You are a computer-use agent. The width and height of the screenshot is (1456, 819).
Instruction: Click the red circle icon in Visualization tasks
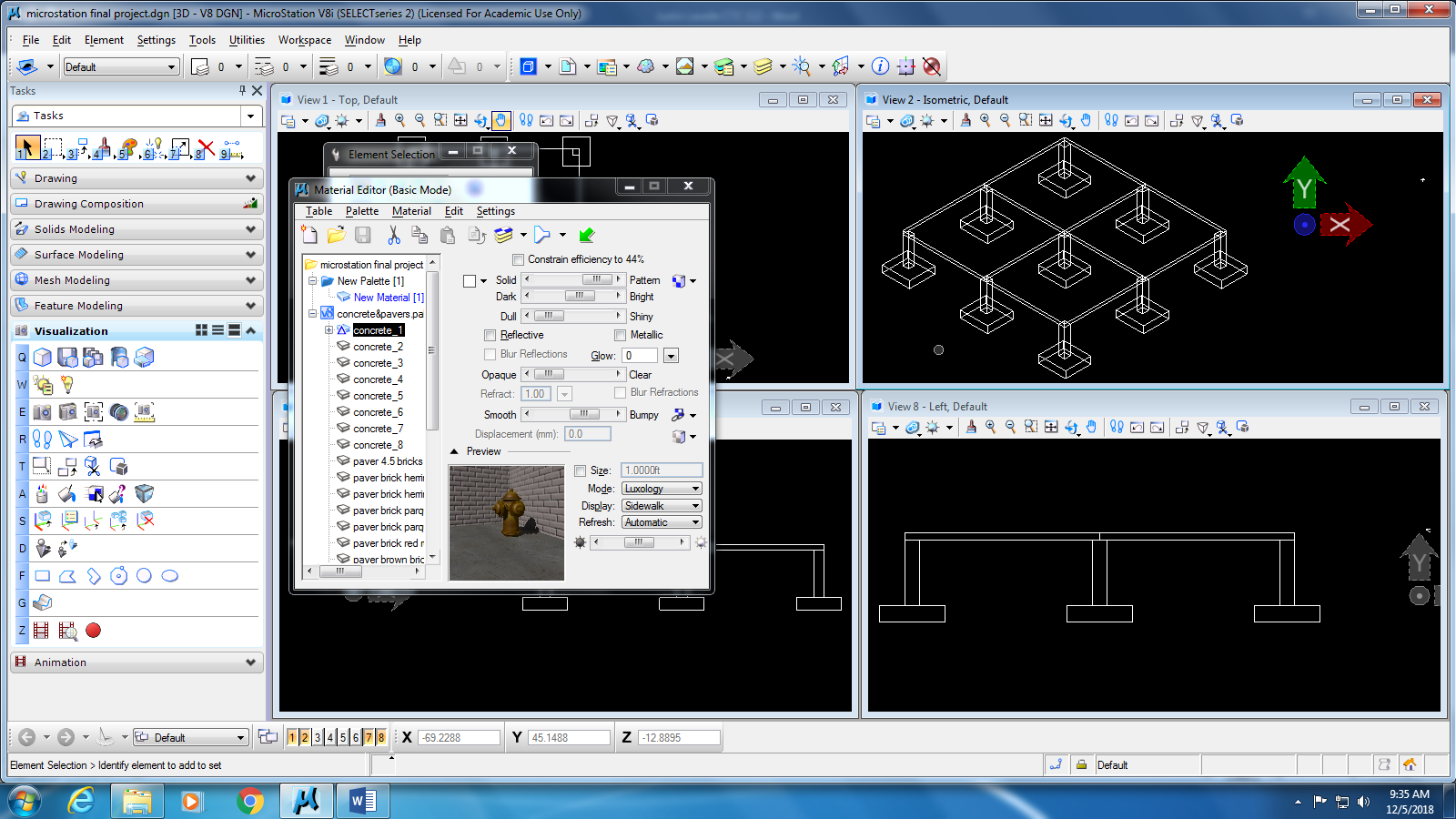(x=93, y=630)
